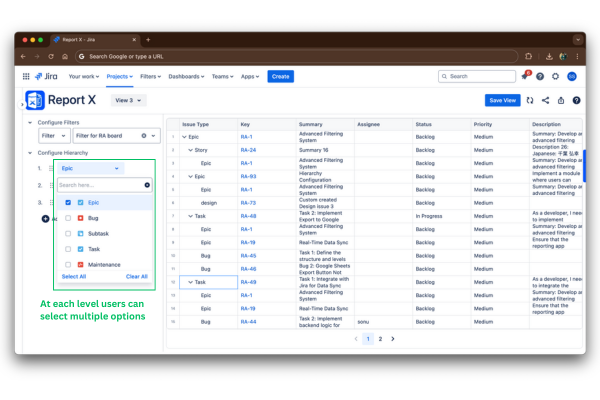Open the Filters menu

pos(150,77)
